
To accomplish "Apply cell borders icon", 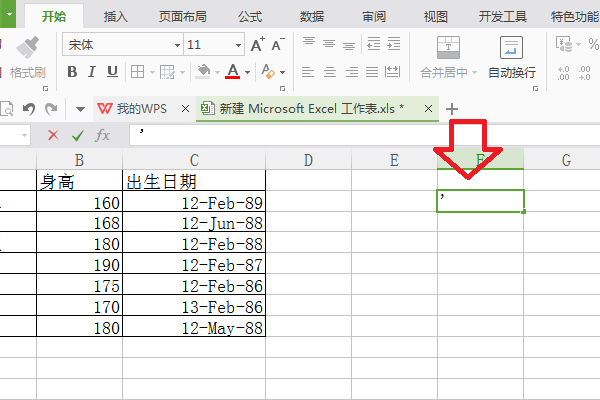I will point(137,72).
